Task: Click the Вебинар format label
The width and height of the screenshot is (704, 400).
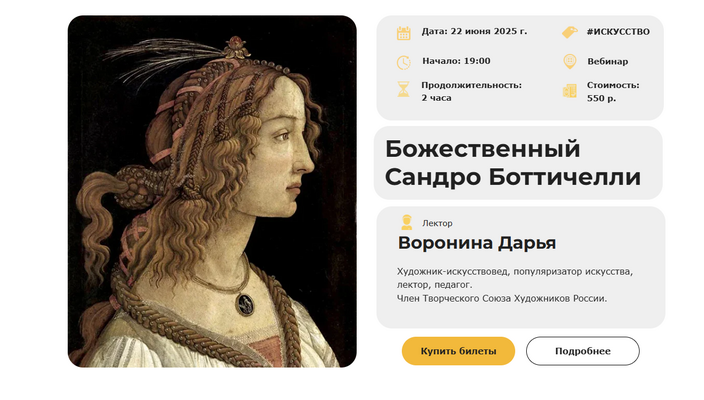Action: tap(607, 61)
